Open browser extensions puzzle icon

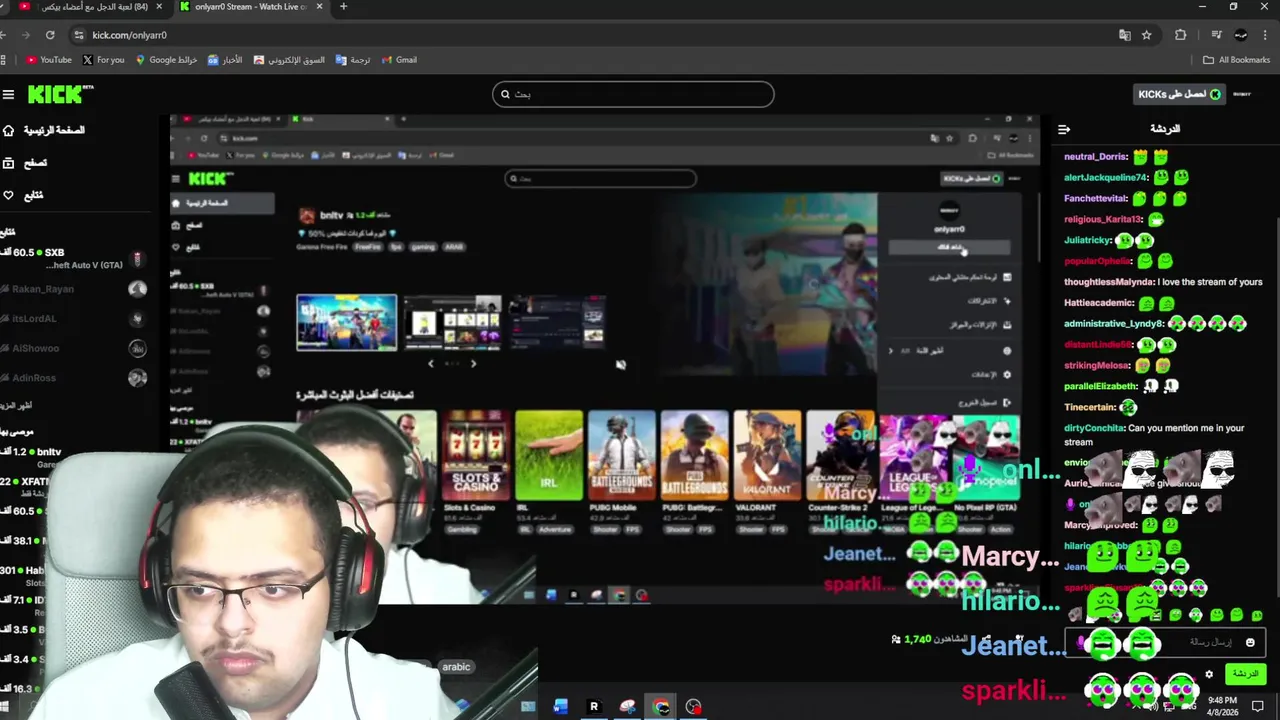click(1180, 35)
